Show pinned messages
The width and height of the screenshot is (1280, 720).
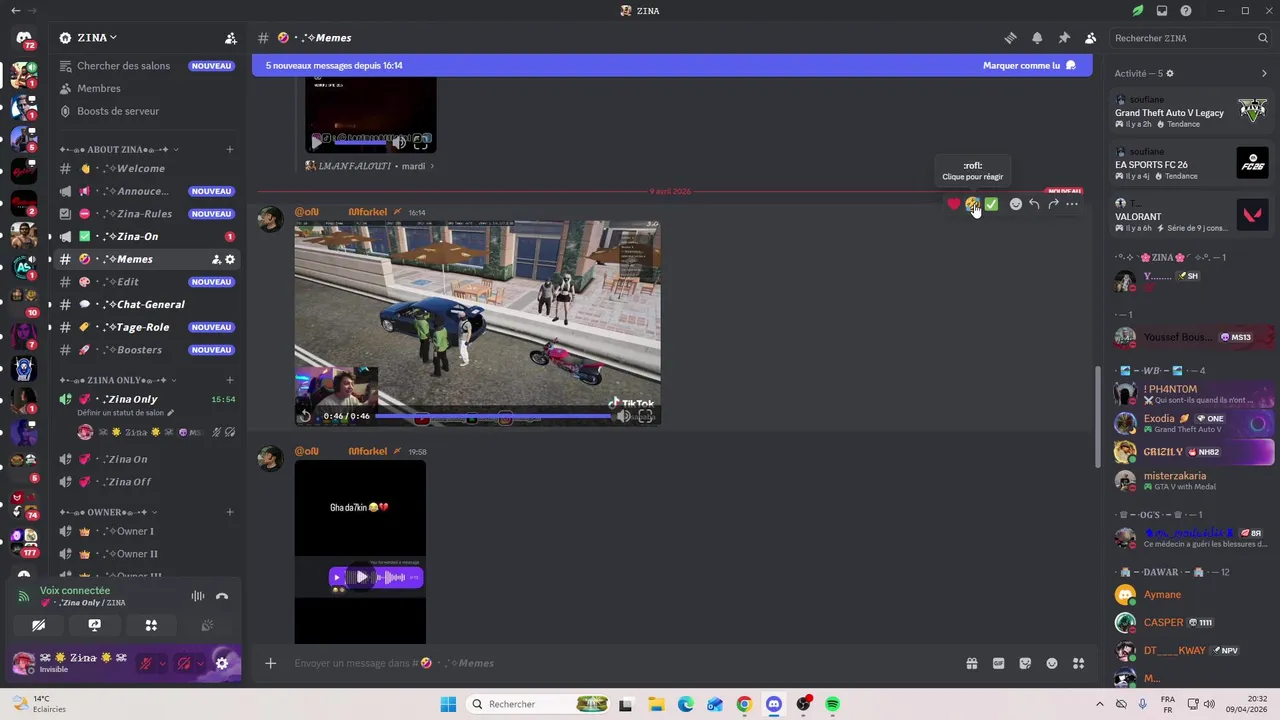coord(1064,38)
